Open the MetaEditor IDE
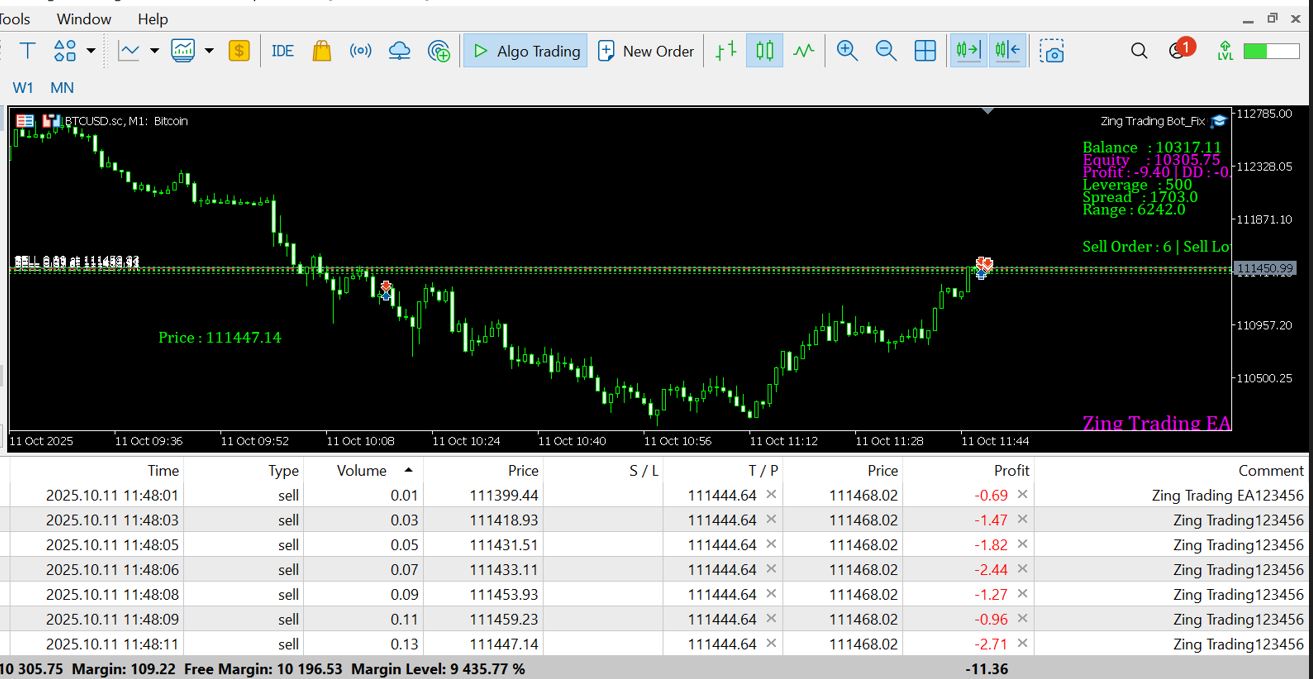The height and width of the screenshot is (679, 1313). click(283, 51)
